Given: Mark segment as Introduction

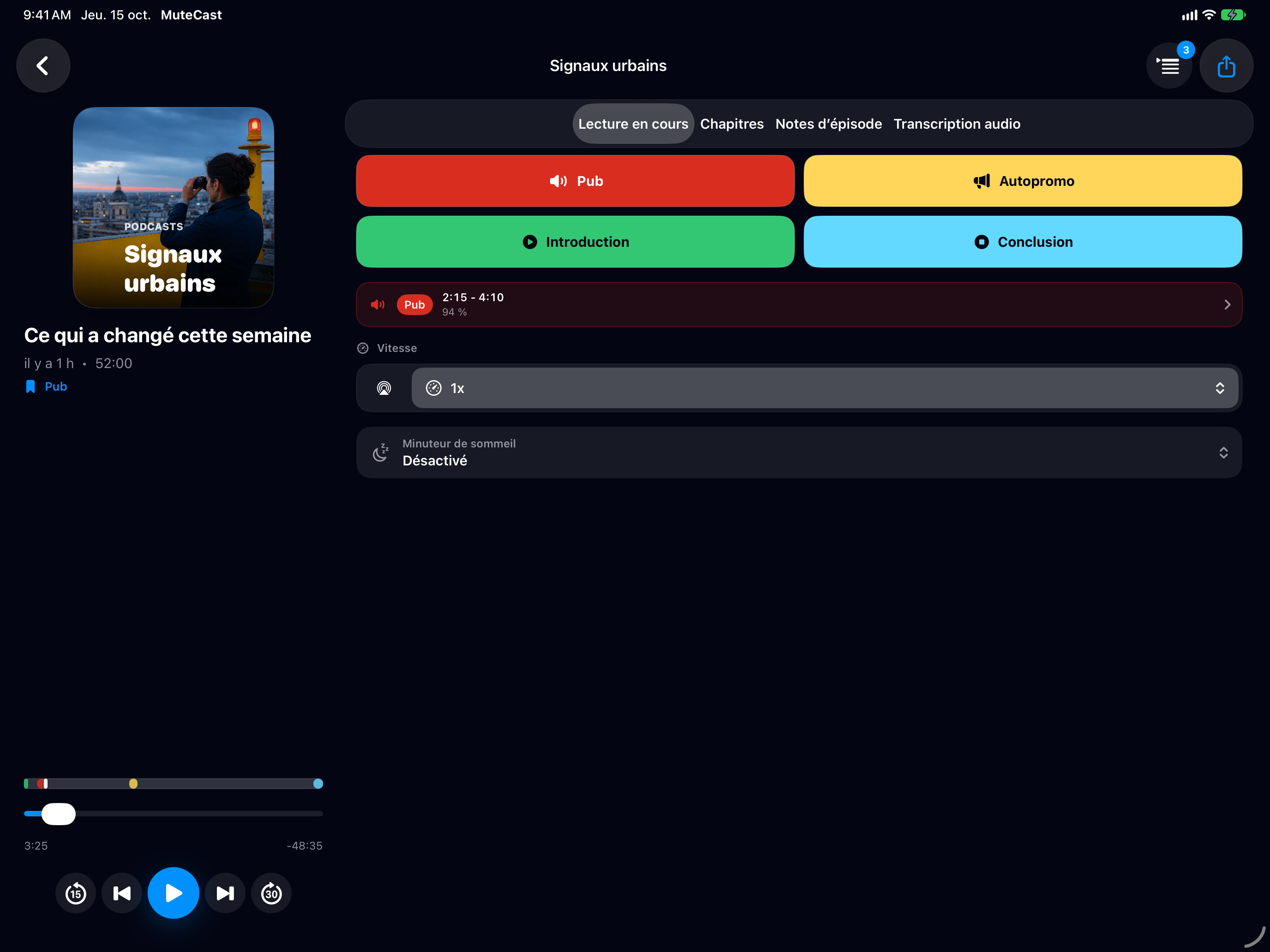Looking at the screenshot, I should coord(575,242).
